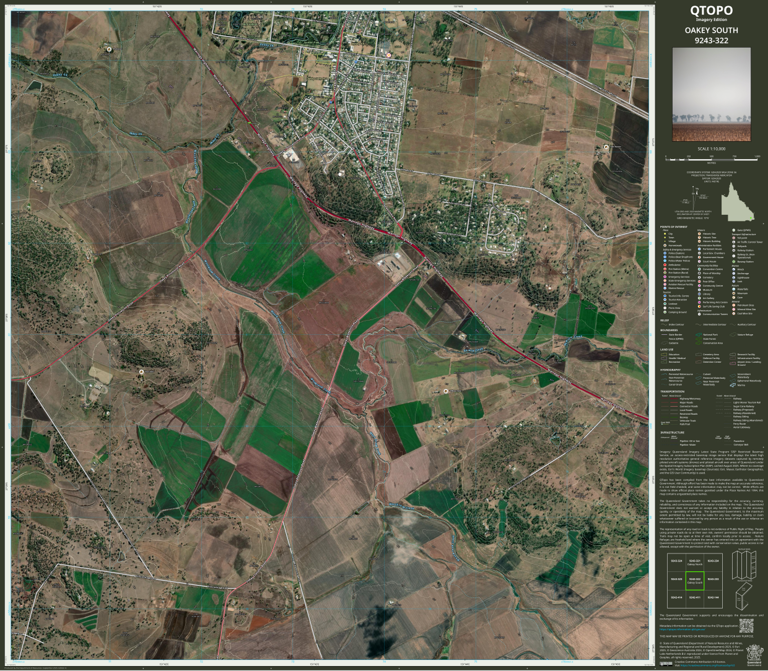768x671 pixels.
Task: Click the Imagery Edition subtitle
Action: tap(711, 20)
